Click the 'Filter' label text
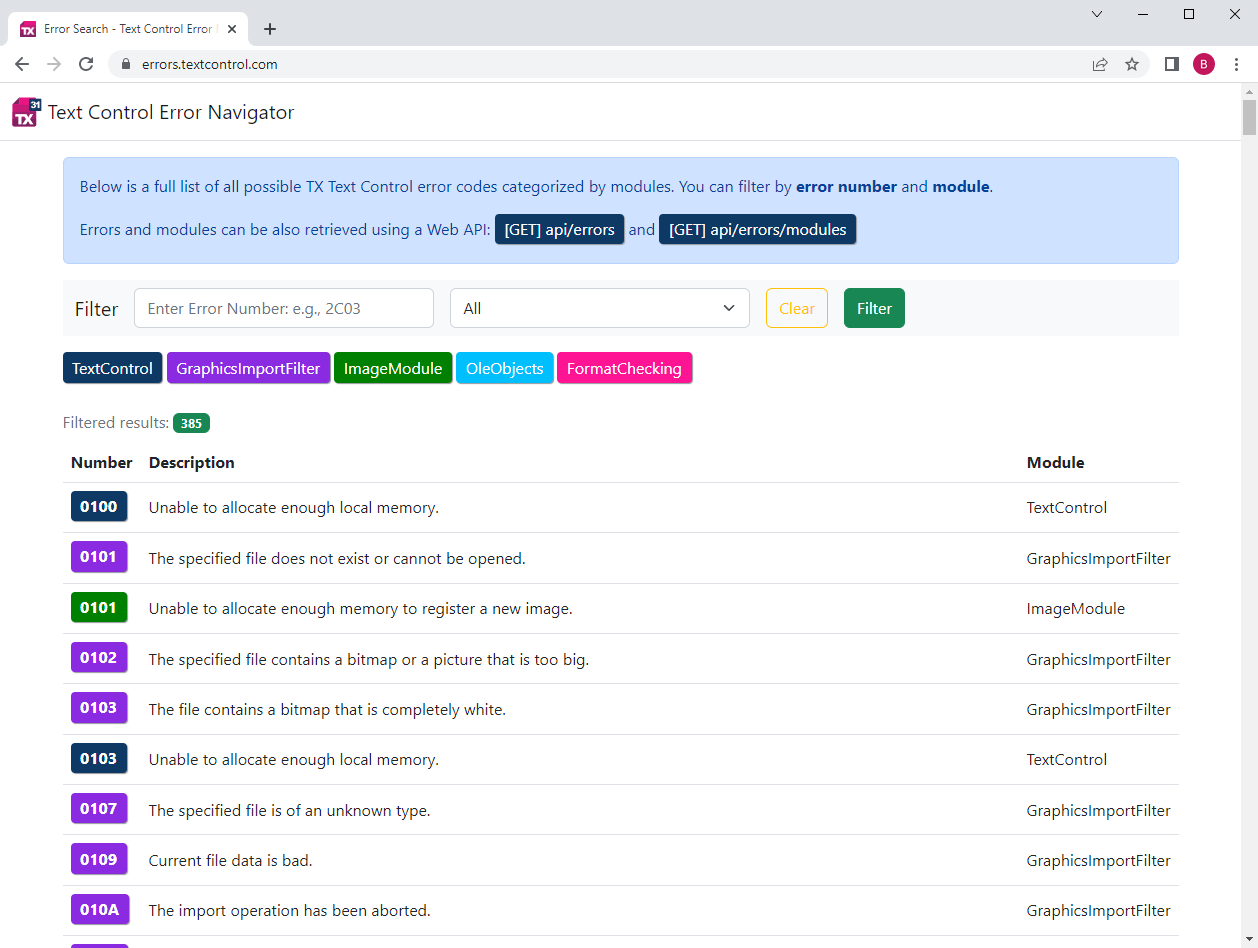The width and height of the screenshot is (1258, 948). (x=97, y=309)
